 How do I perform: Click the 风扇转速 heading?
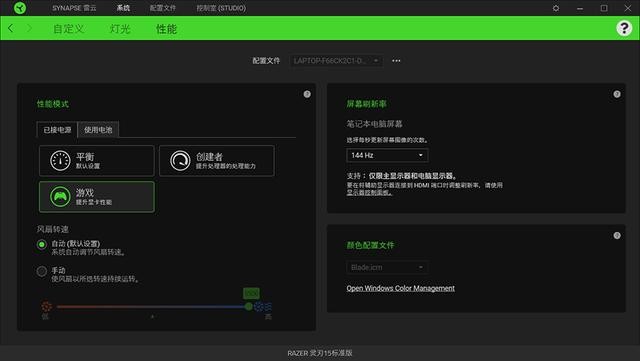[53, 229]
